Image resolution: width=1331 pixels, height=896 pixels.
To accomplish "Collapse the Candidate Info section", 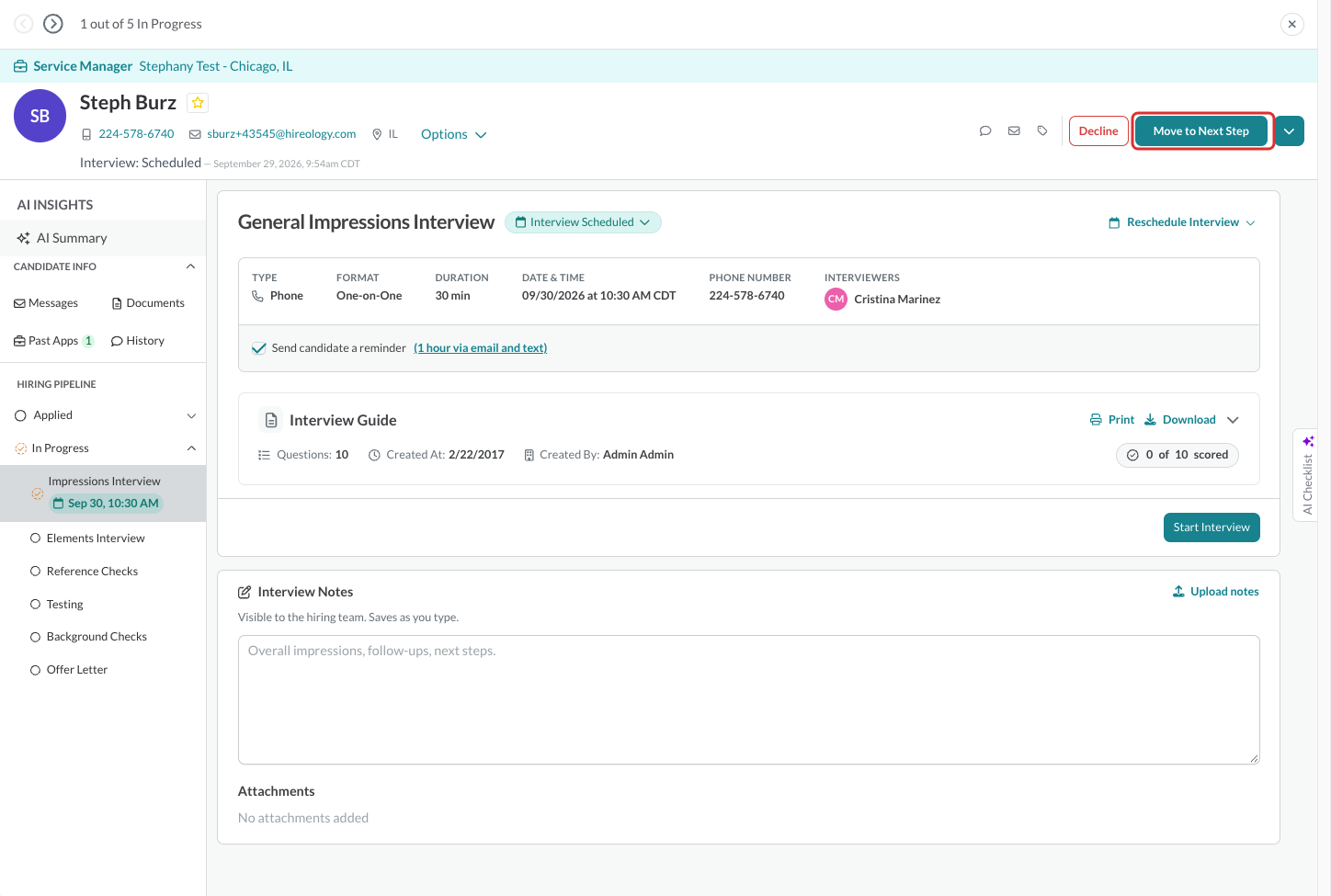I will point(191,267).
